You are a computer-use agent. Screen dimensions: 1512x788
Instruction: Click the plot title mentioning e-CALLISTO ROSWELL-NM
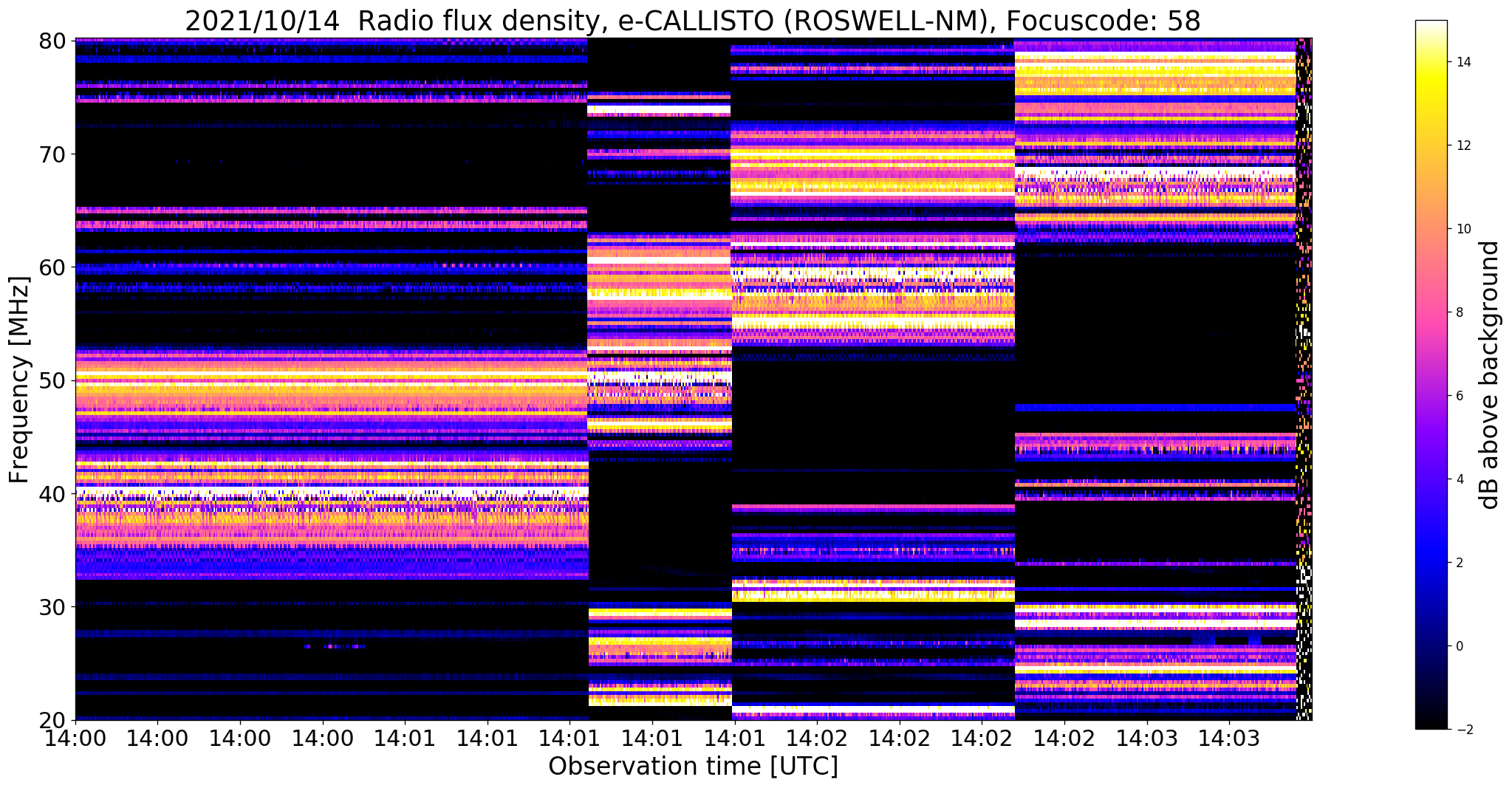pos(692,21)
